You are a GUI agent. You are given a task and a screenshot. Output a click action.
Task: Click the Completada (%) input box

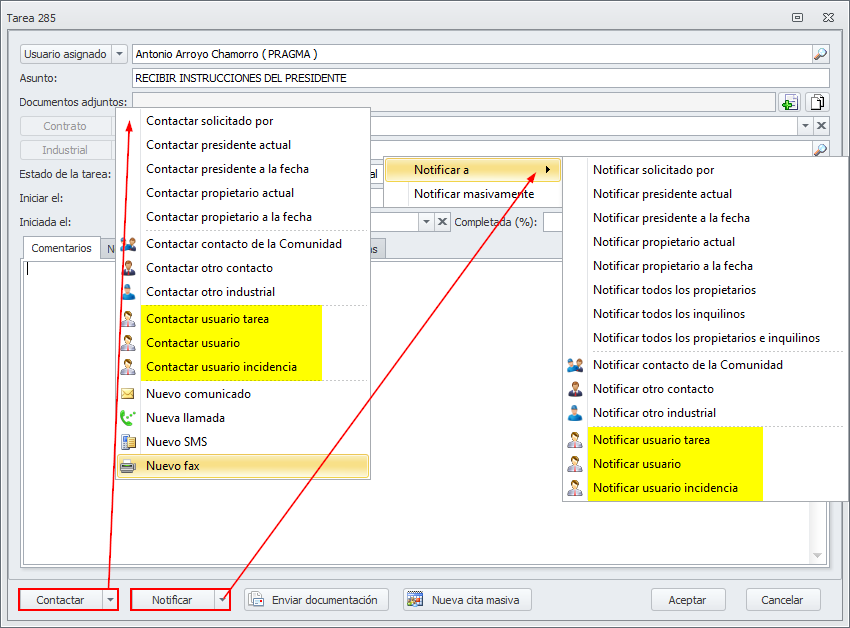click(552, 222)
